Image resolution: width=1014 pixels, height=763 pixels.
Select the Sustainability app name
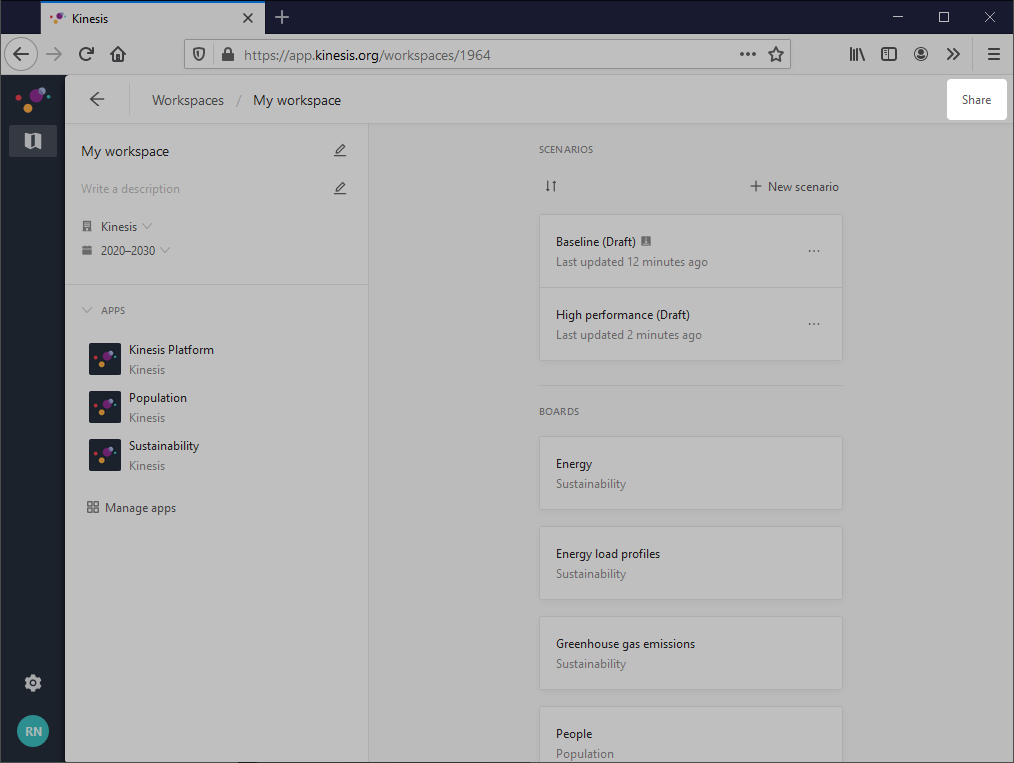164,446
